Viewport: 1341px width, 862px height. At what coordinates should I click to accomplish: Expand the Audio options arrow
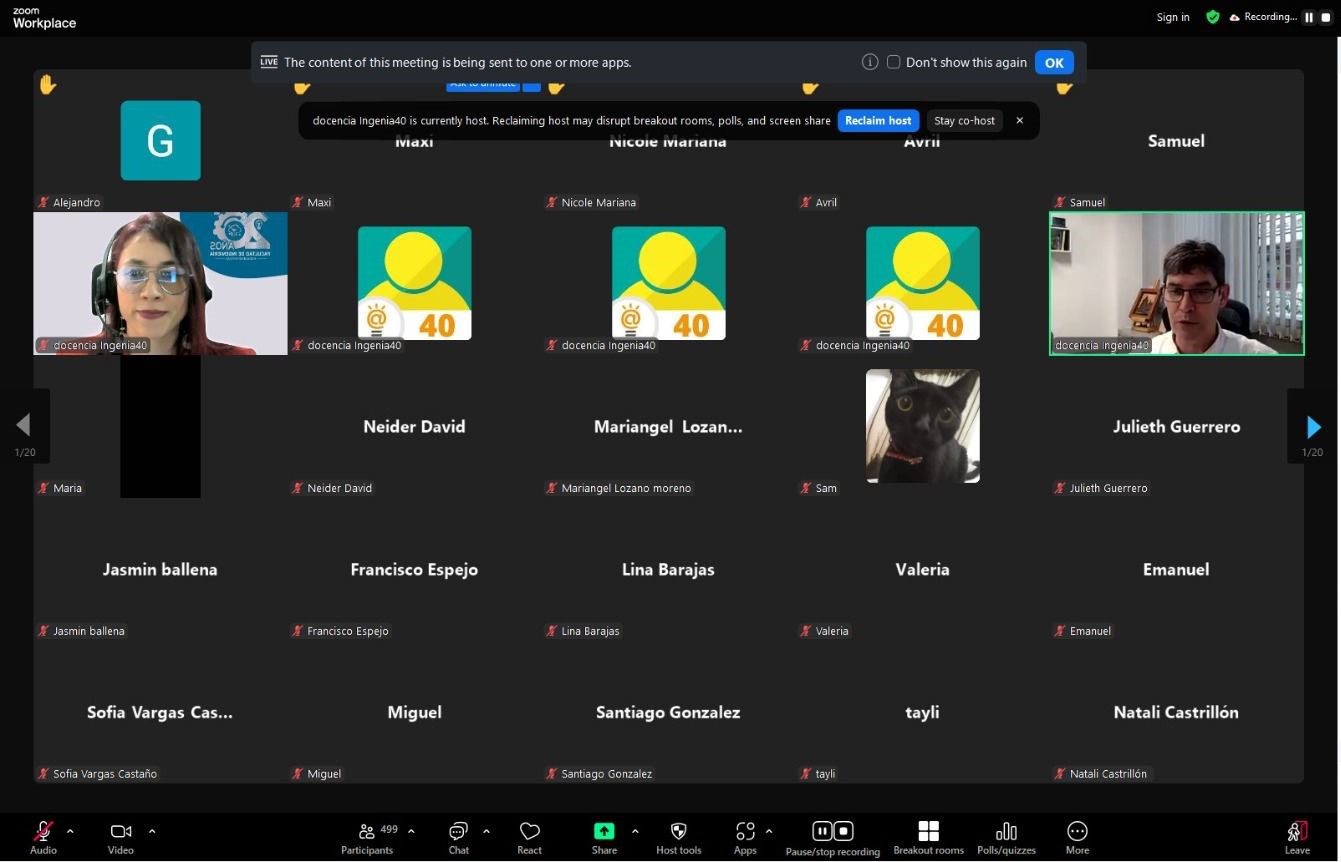(x=70, y=831)
